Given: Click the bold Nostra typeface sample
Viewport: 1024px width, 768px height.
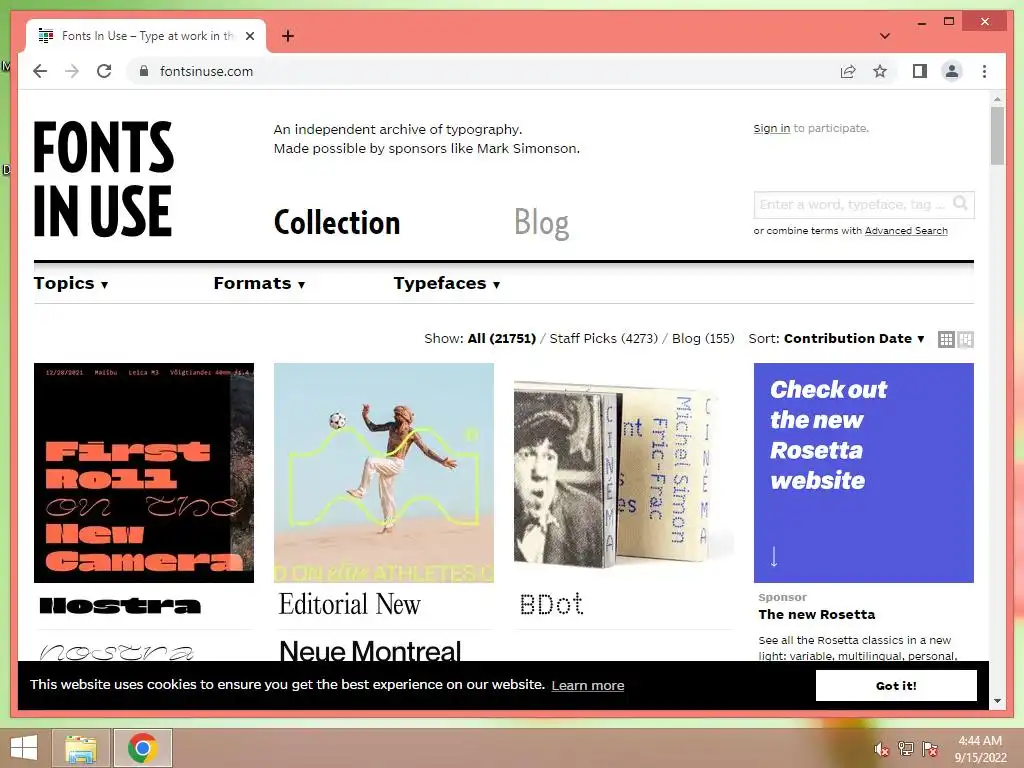Looking at the screenshot, I should tap(120, 606).
